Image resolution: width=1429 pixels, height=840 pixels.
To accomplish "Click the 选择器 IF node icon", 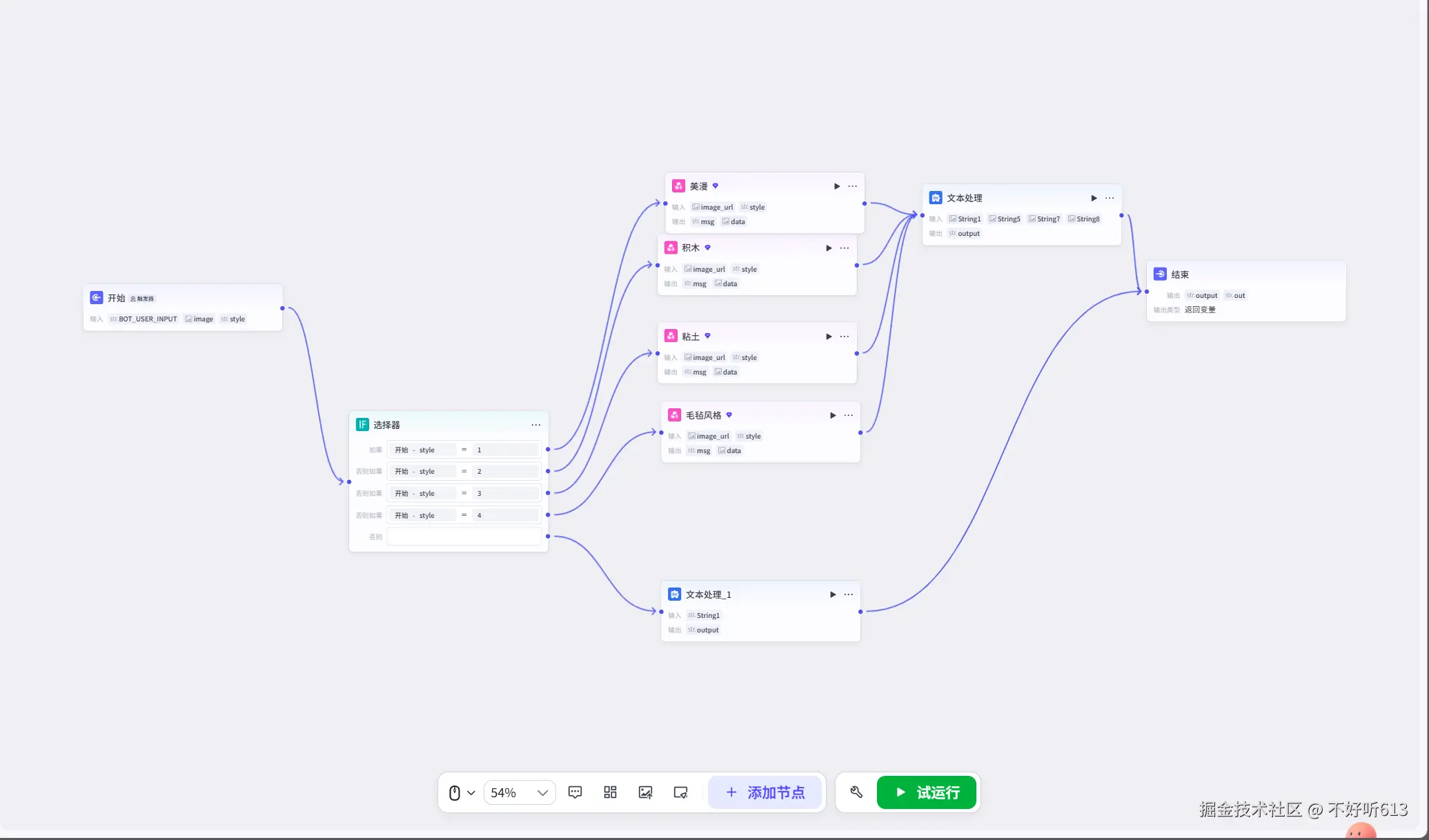I will [362, 425].
